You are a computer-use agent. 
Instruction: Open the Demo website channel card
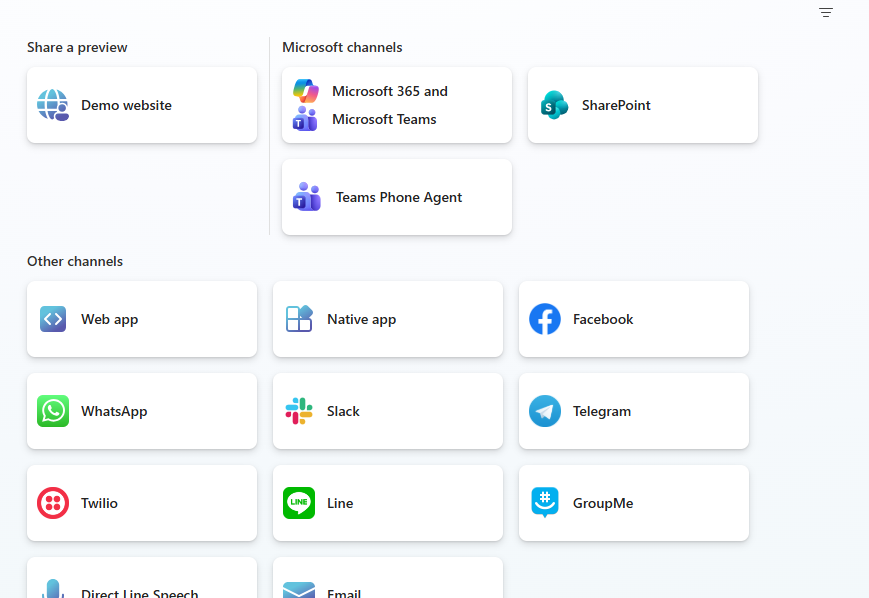coord(142,105)
